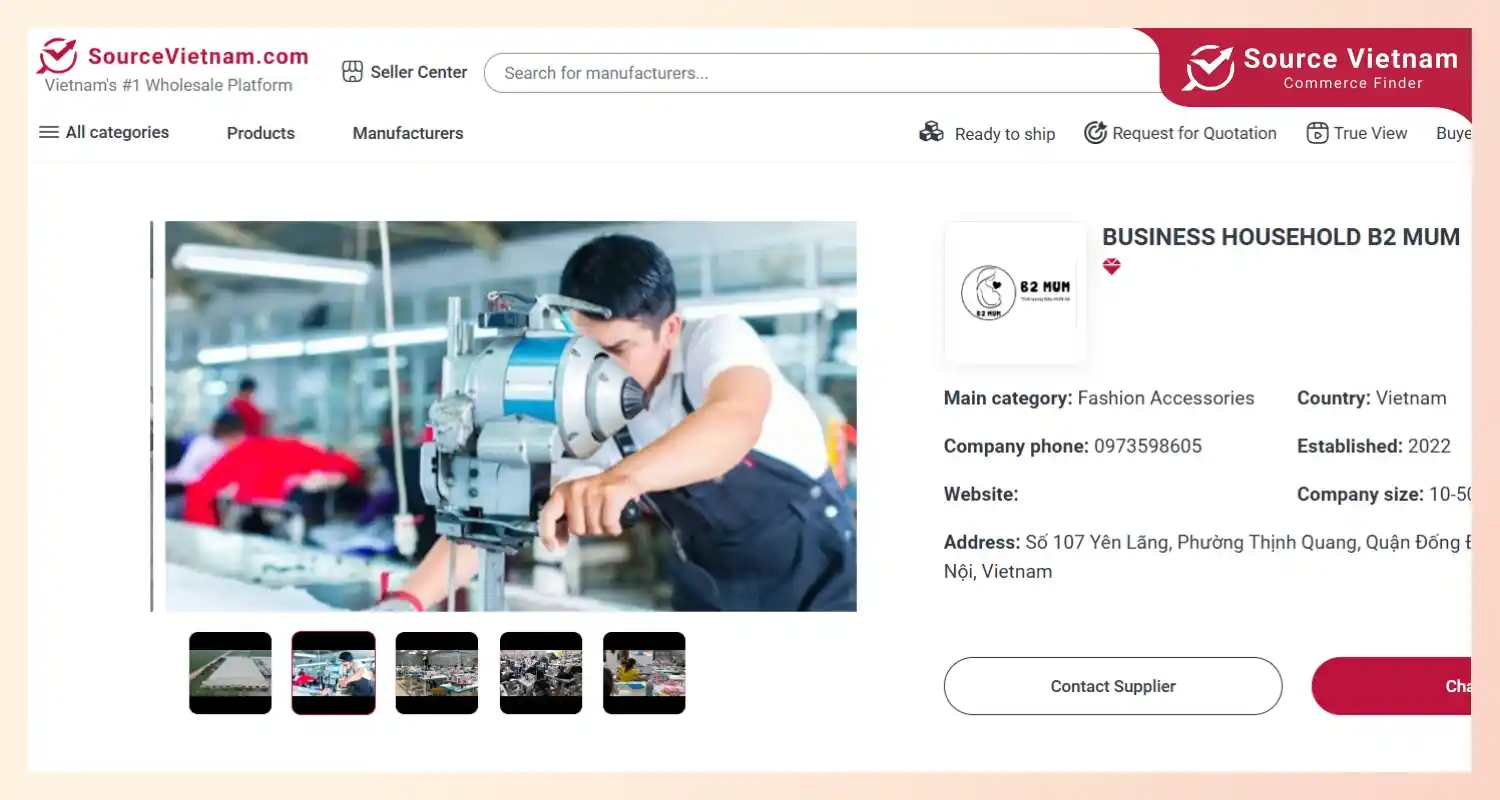Open the Seller Center store icon
This screenshot has height=800, width=1500.
[352, 72]
